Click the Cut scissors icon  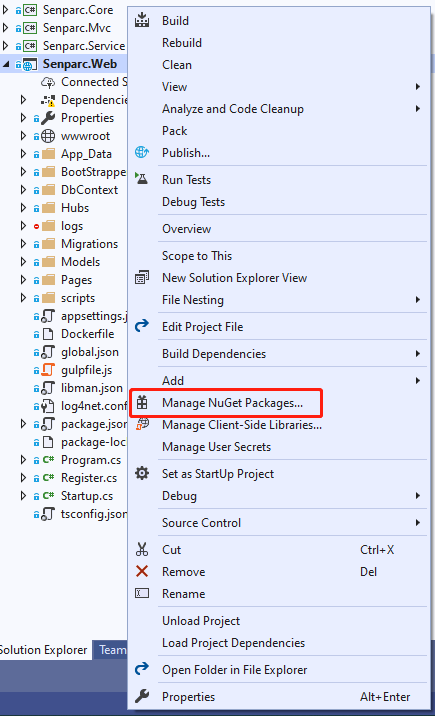point(142,549)
